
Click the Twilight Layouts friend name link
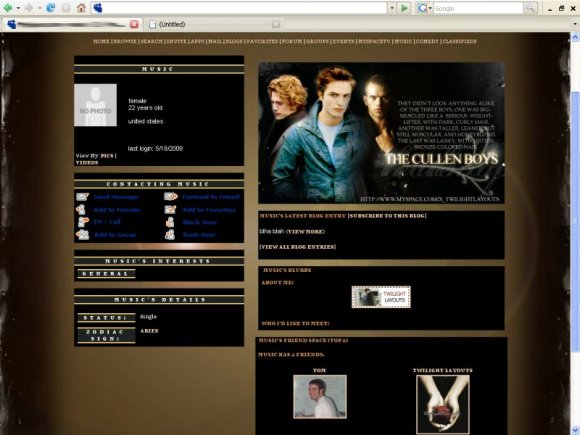pyautogui.click(x=442, y=370)
